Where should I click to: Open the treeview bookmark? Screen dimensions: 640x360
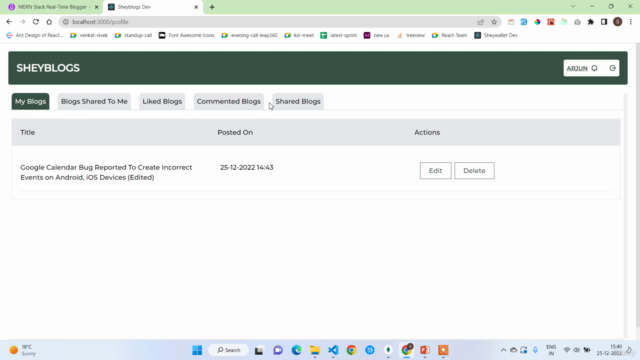(411, 35)
